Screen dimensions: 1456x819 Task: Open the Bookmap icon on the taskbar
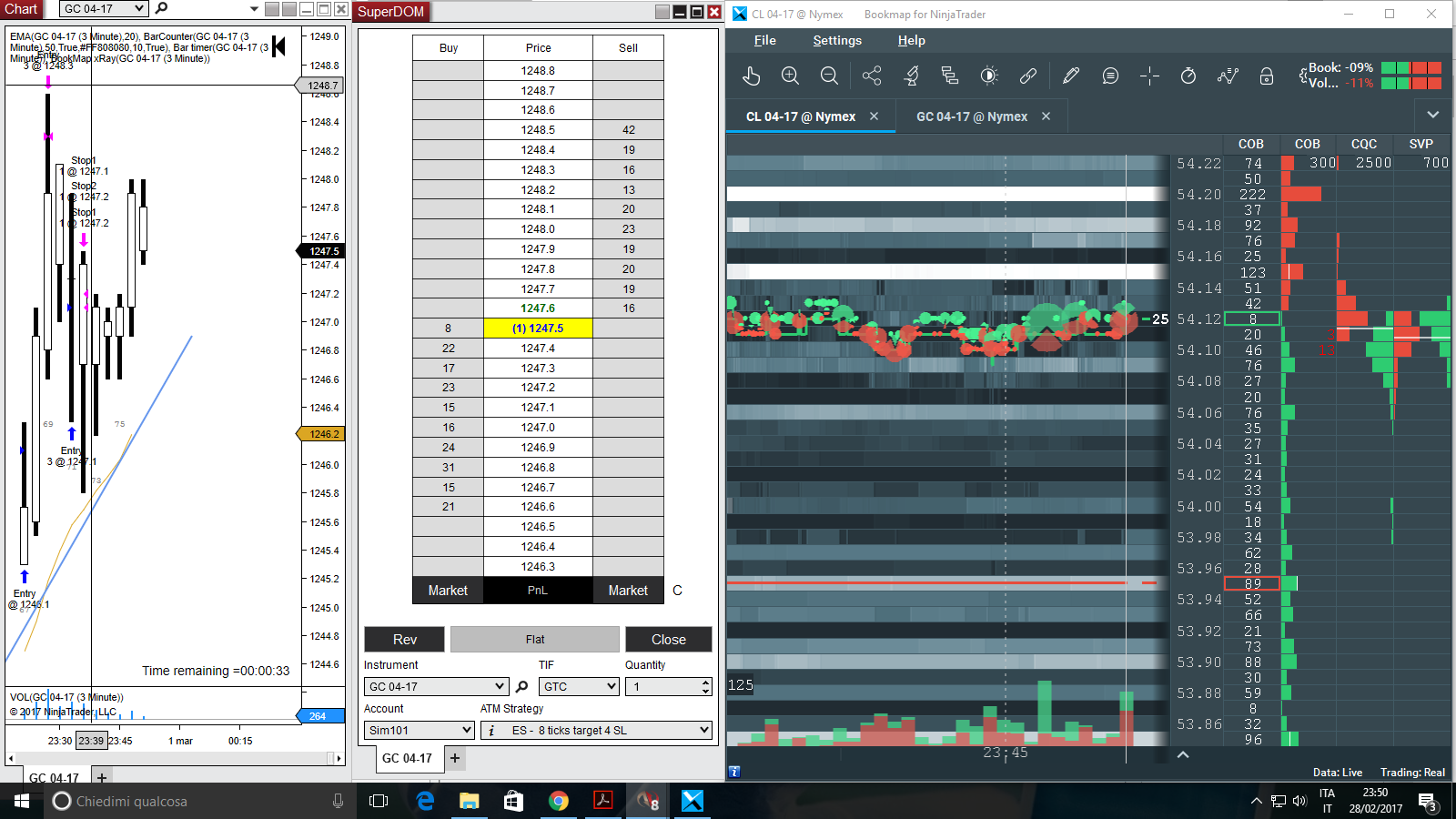click(x=693, y=801)
